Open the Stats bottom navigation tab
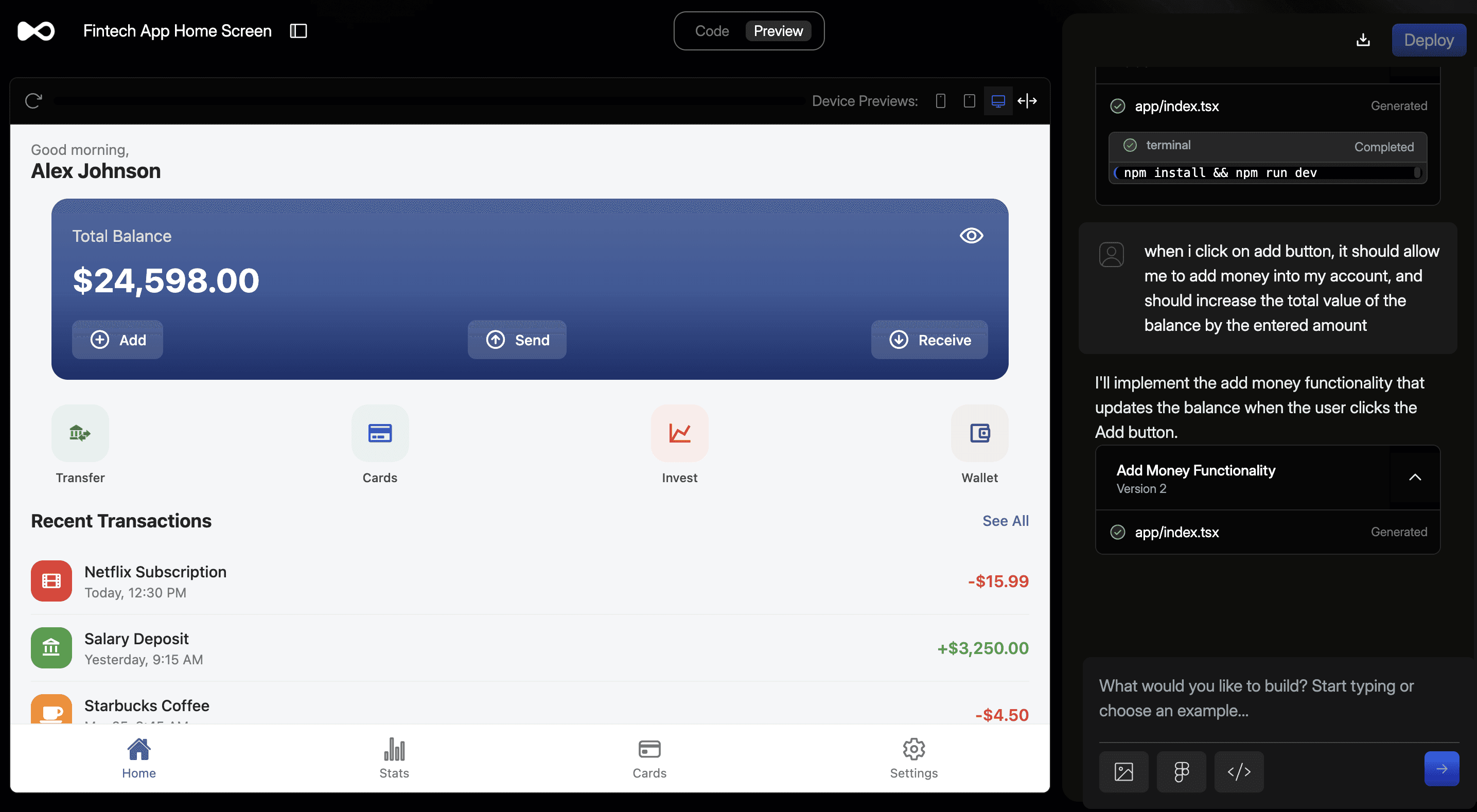Image resolution: width=1477 pixels, height=812 pixels. coord(394,758)
